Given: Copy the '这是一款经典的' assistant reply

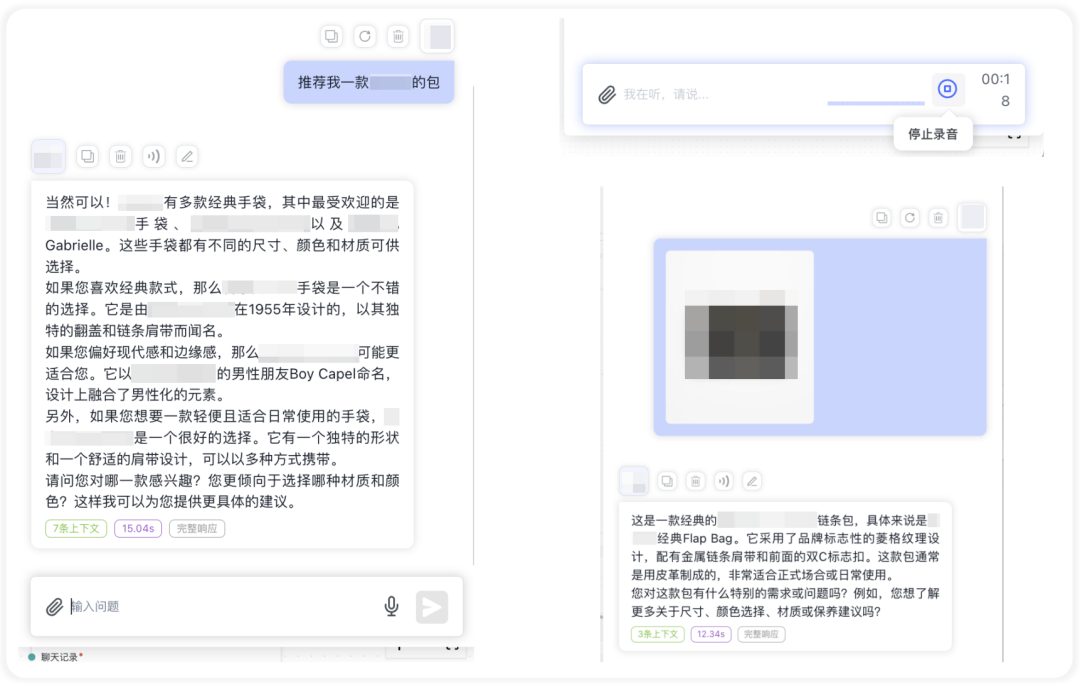Looking at the screenshot, I should point(667,481).
